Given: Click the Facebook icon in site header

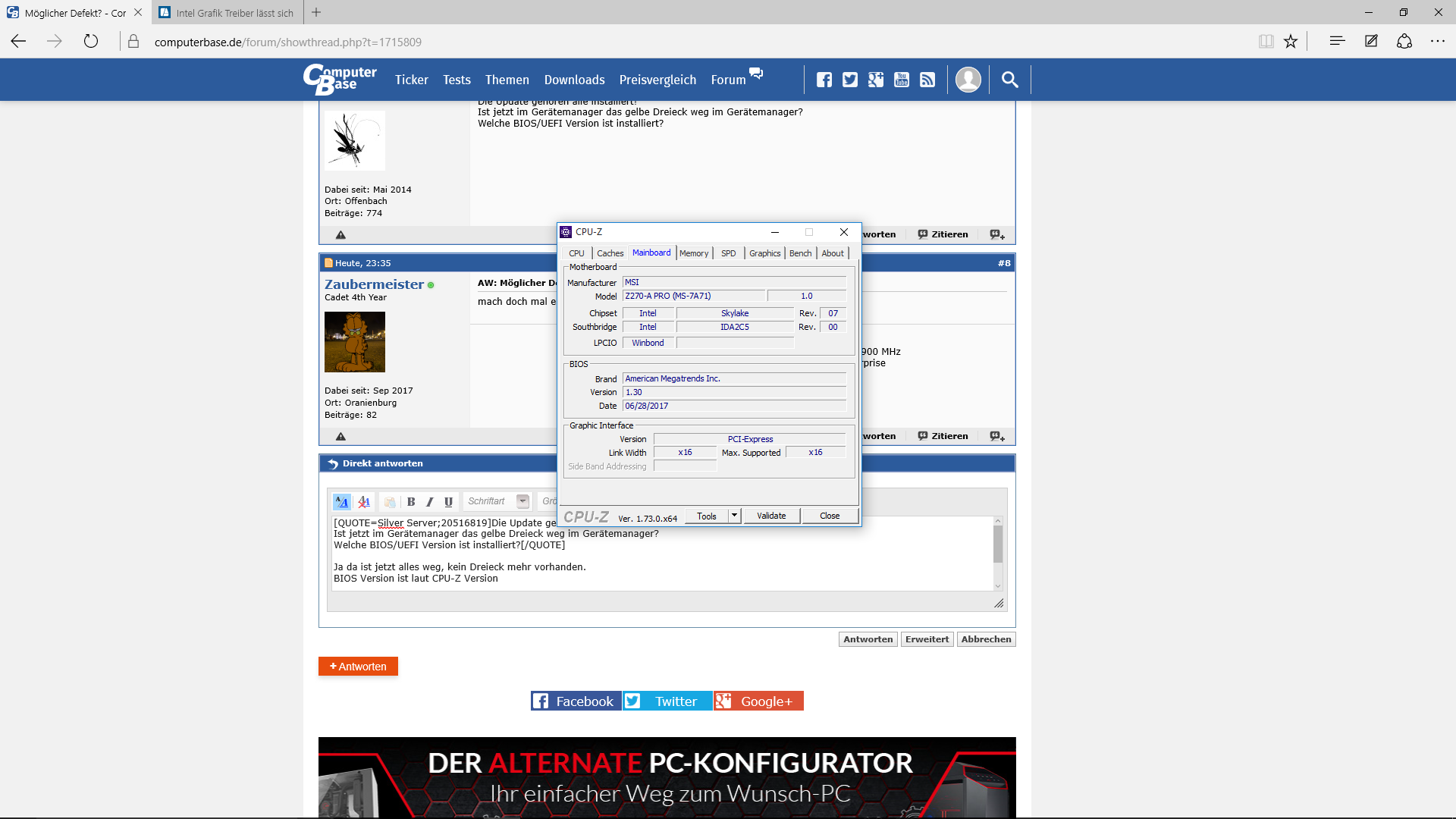Looking at the screenshot, I should [x=824, y=80].
